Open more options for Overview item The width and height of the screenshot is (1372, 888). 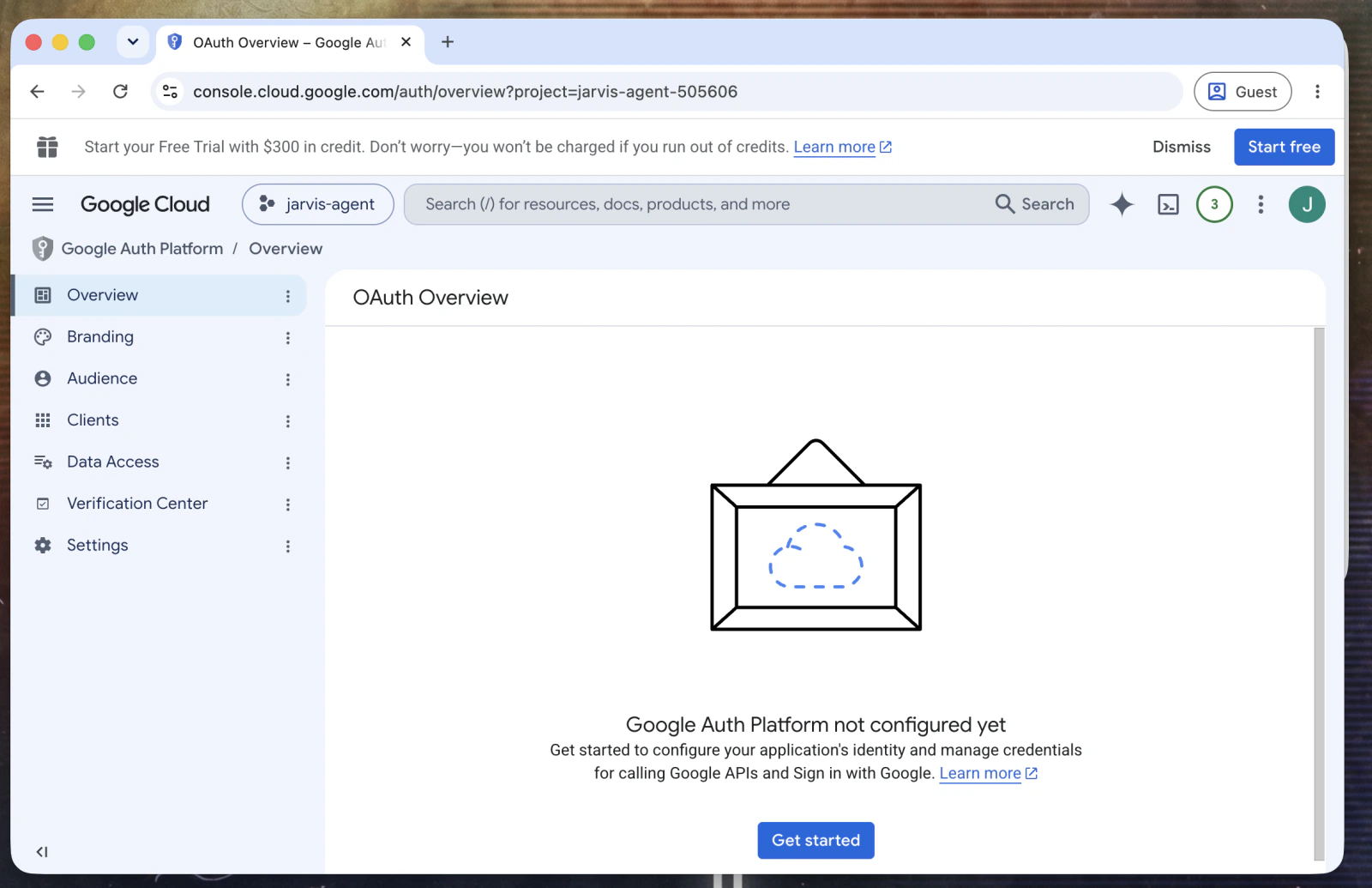click(288, 296)
